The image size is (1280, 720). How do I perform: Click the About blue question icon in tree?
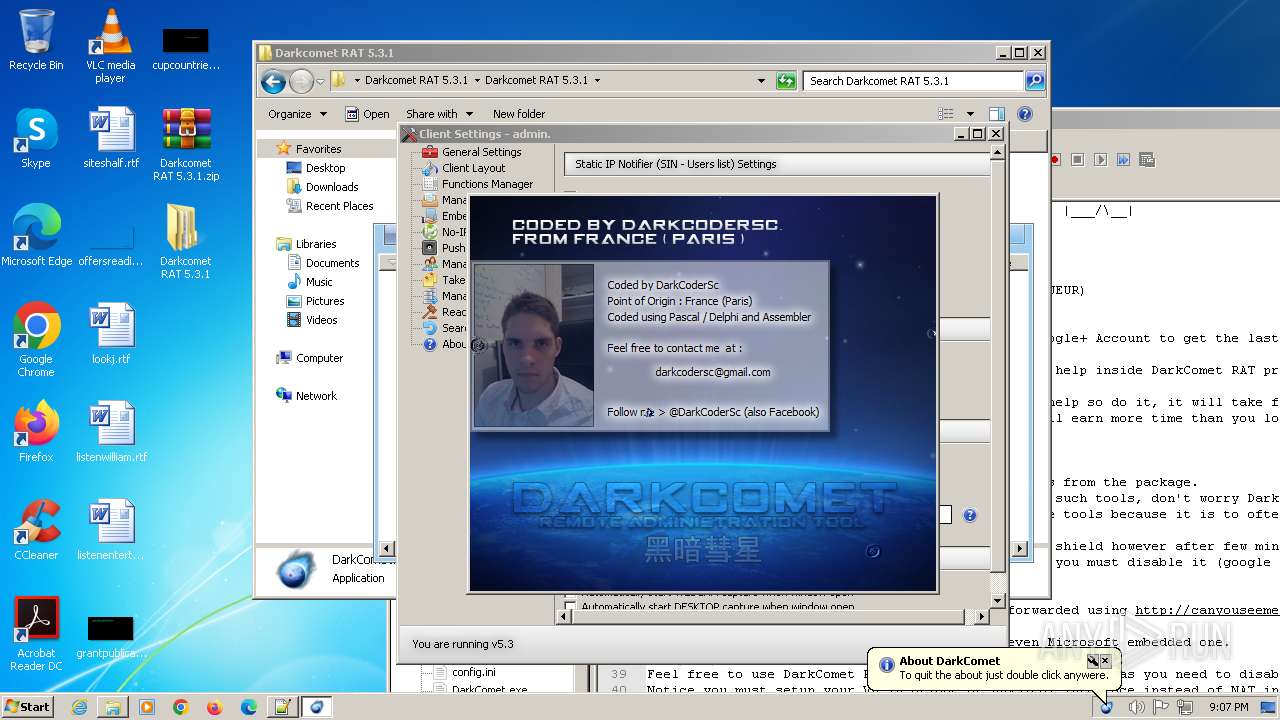(x=430, y=344)
